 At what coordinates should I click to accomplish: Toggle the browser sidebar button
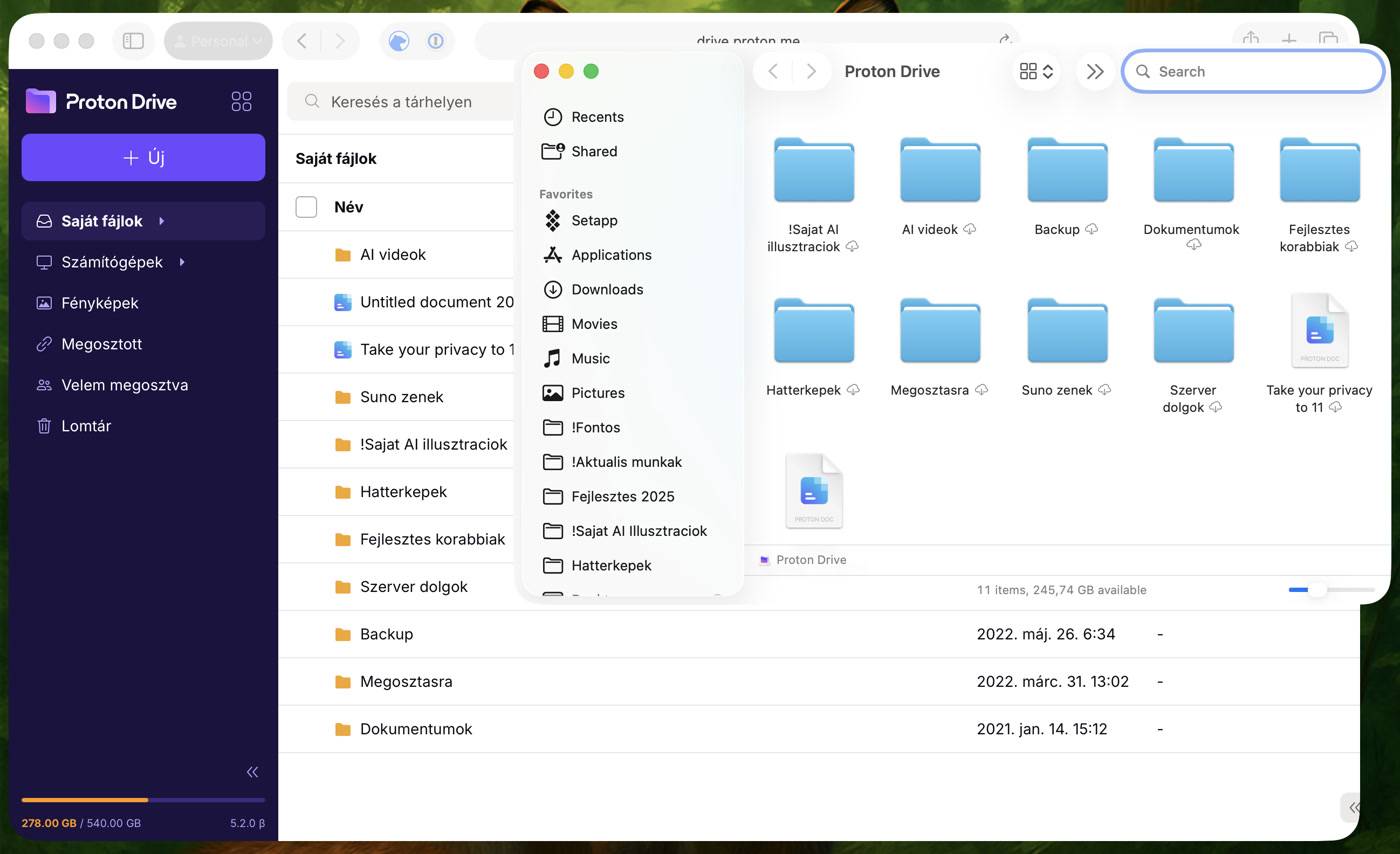(133, 41)
